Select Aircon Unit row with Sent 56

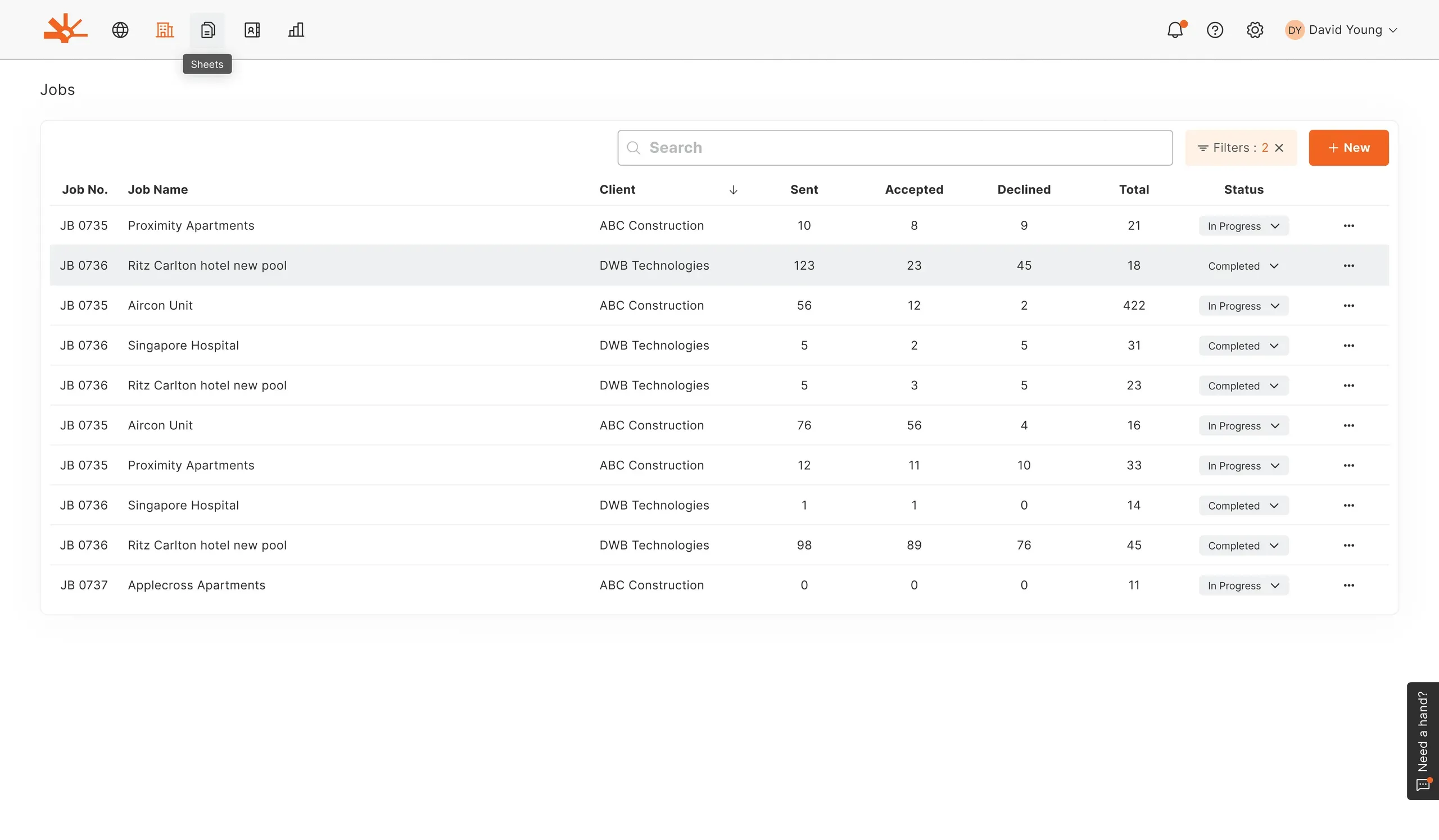pyautogui.click(x=719, y=305)
